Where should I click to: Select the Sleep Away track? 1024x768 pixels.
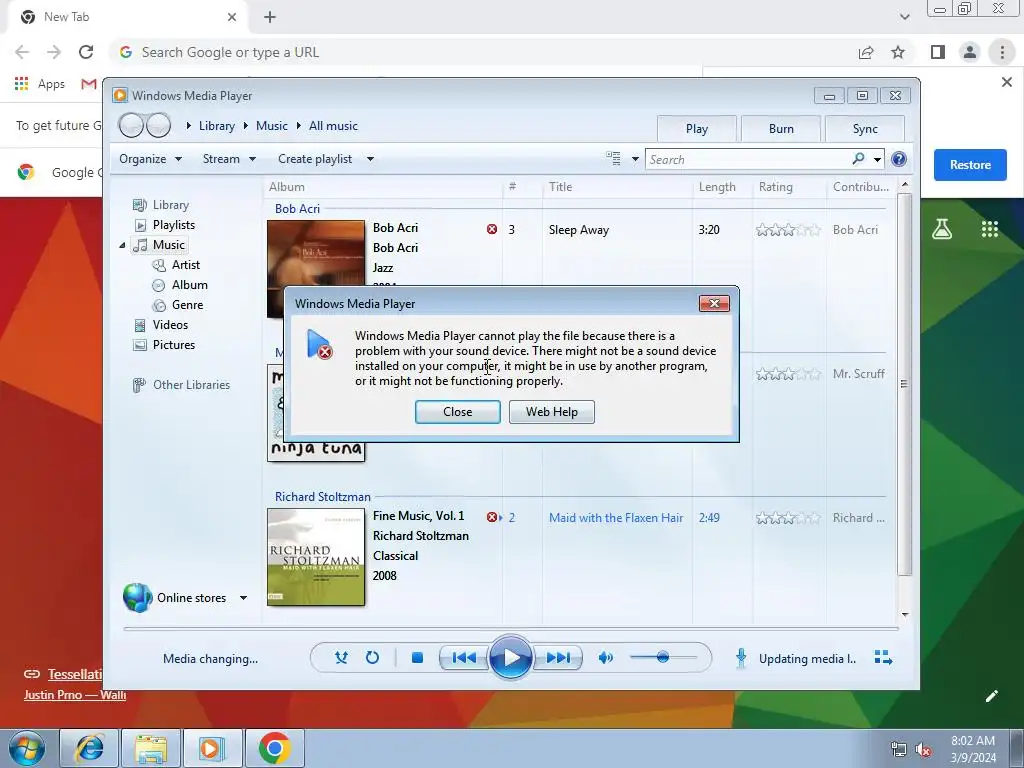pyautogui.click(x=579, y=230)
